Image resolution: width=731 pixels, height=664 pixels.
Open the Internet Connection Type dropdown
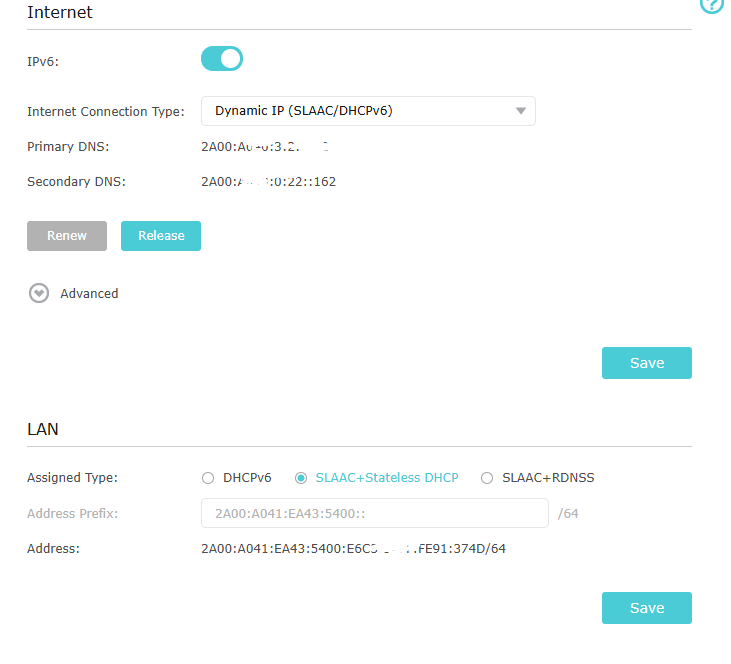click(368, 111)
